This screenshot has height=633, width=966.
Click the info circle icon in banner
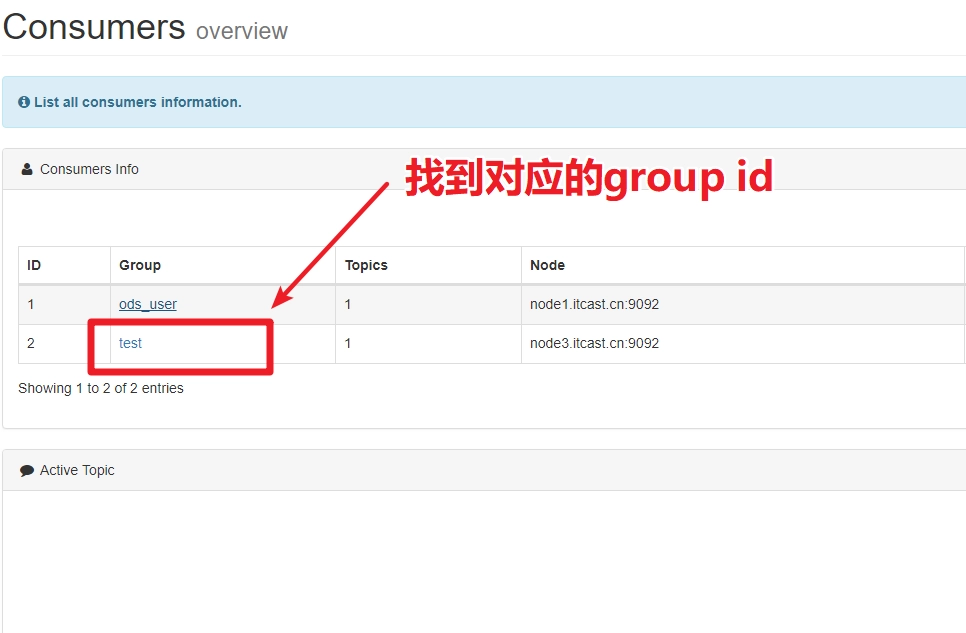click(x=24, y=102)
